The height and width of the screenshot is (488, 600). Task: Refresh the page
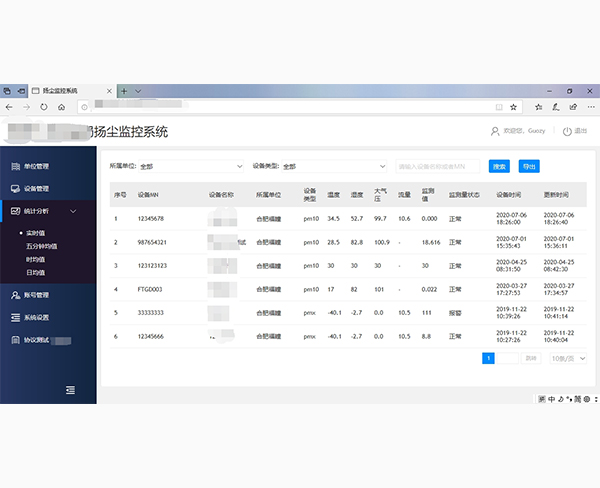(x=44, y=107)
